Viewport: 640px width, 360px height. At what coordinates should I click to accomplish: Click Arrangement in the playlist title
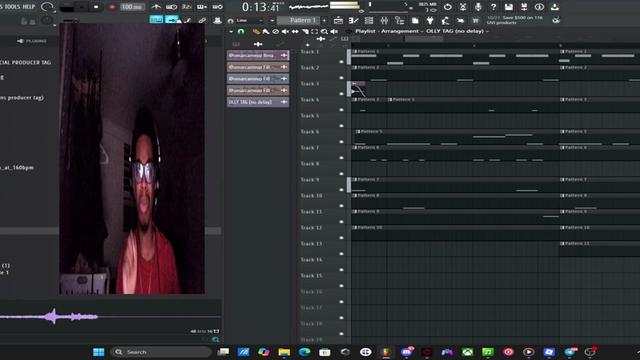pyautogui.click(x=400, y=31)
